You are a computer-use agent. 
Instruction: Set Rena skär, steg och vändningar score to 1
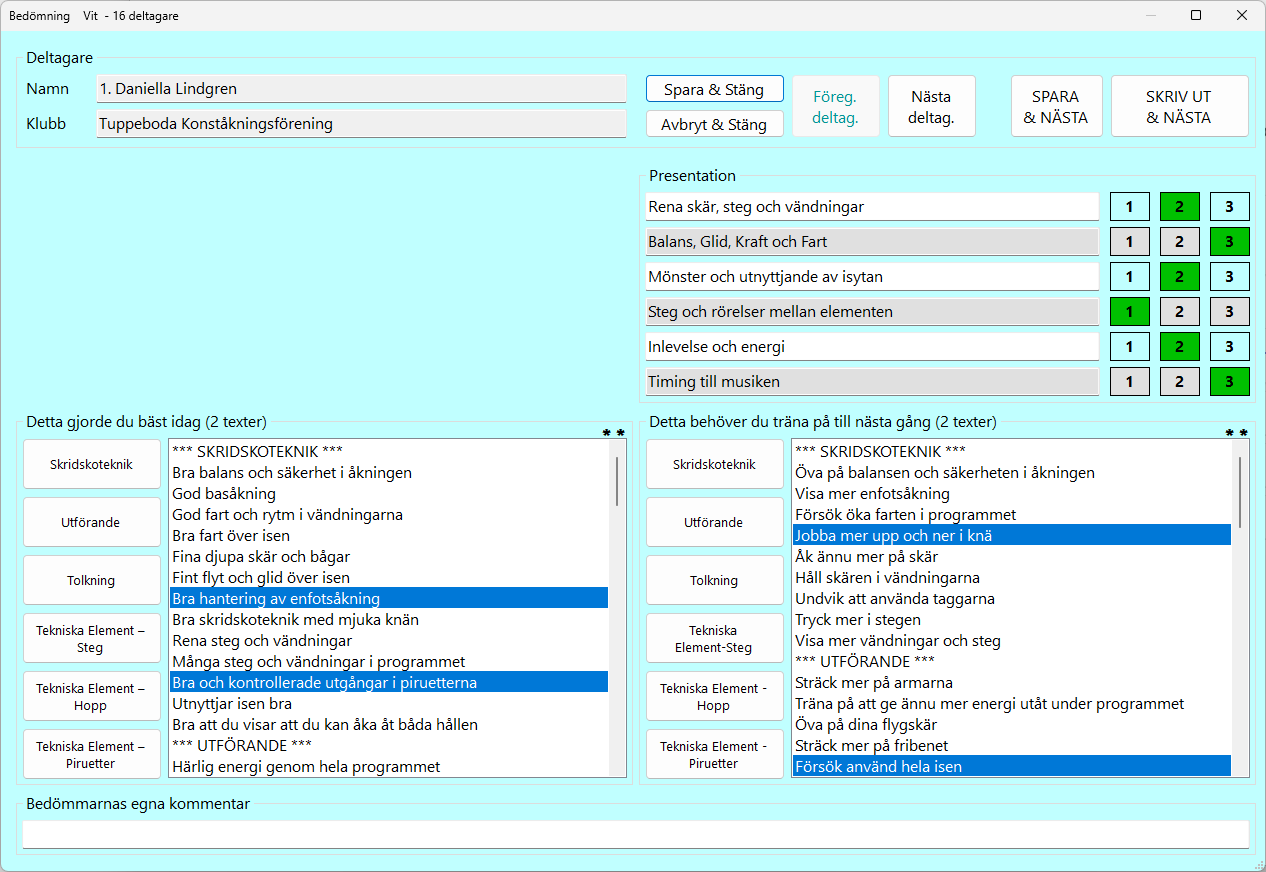pos(1130,207)
